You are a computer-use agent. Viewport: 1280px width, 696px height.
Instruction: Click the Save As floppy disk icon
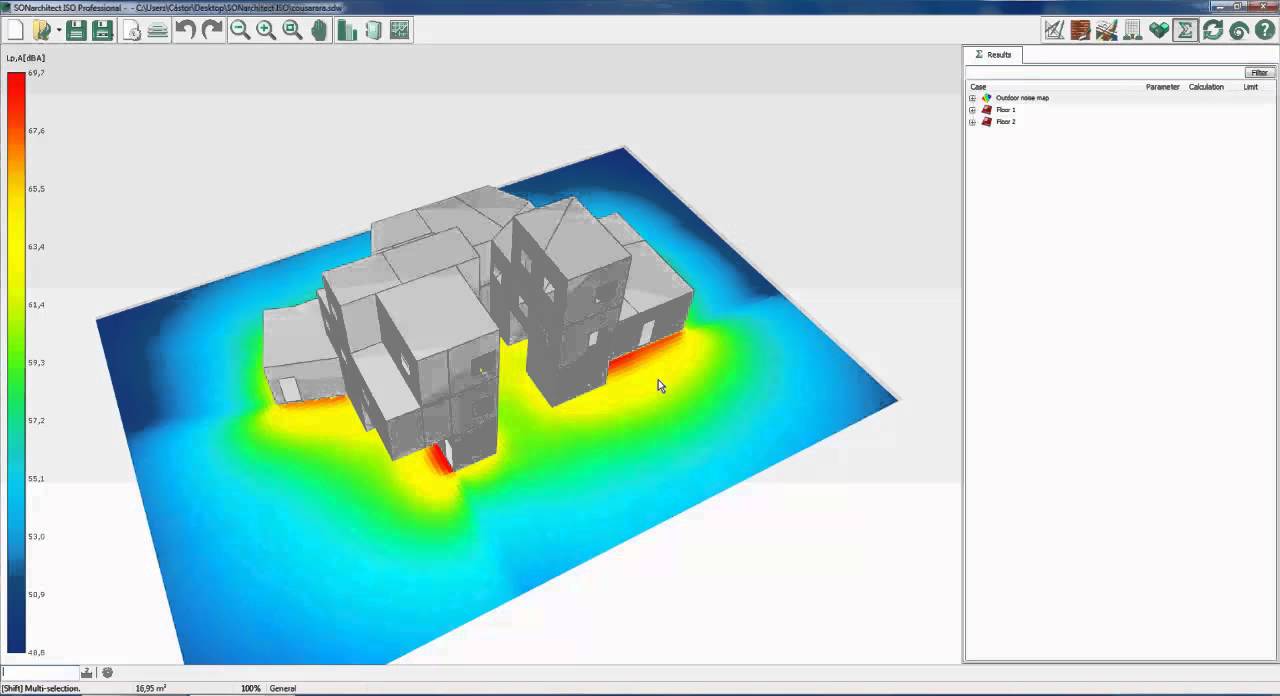102,30
